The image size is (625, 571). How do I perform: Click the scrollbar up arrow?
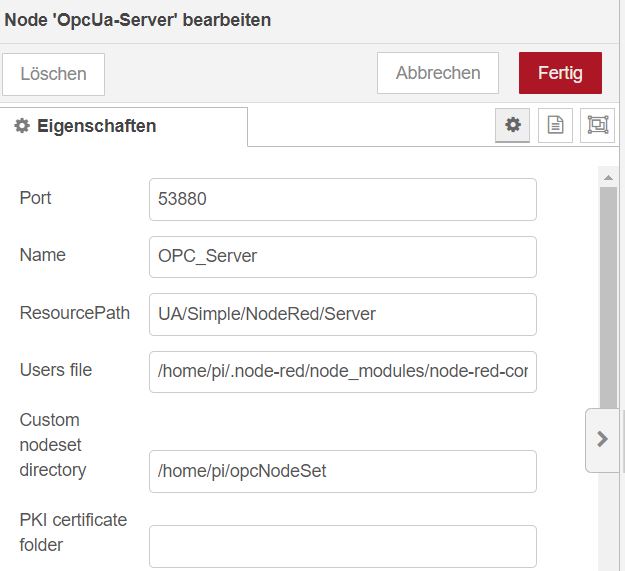point(608,177)
